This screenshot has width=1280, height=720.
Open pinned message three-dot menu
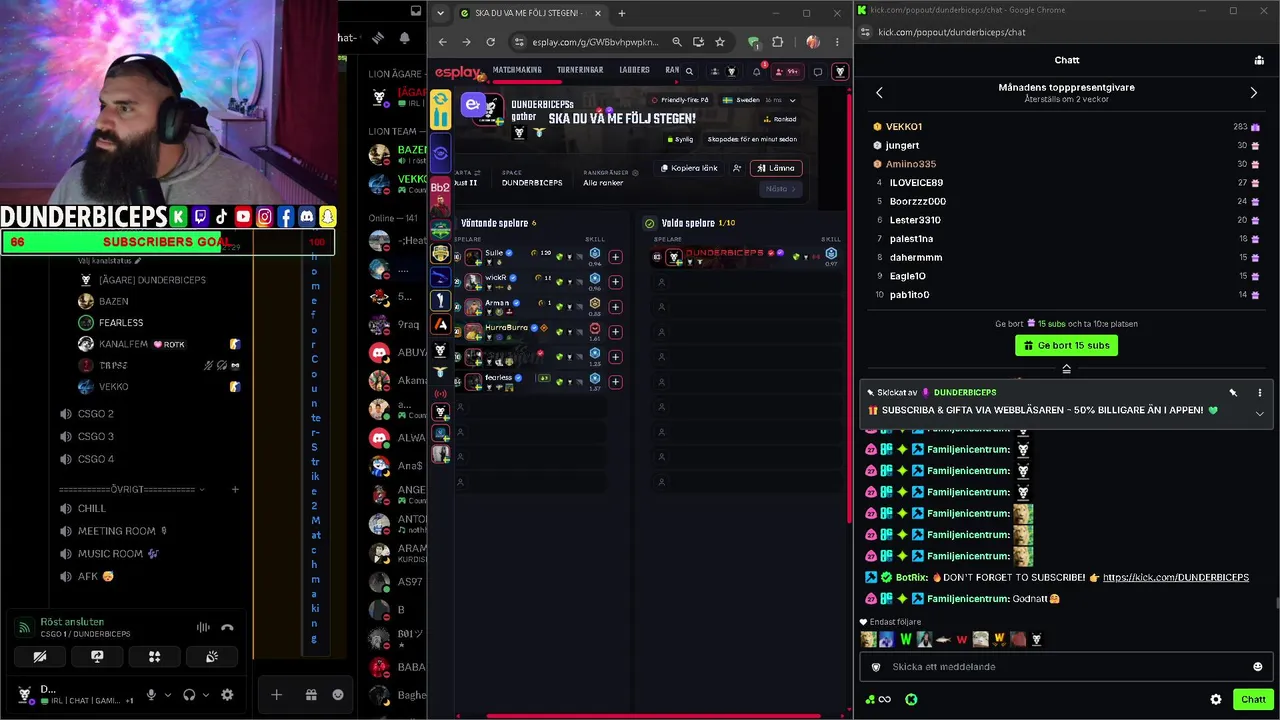[x=1259, y=393]
